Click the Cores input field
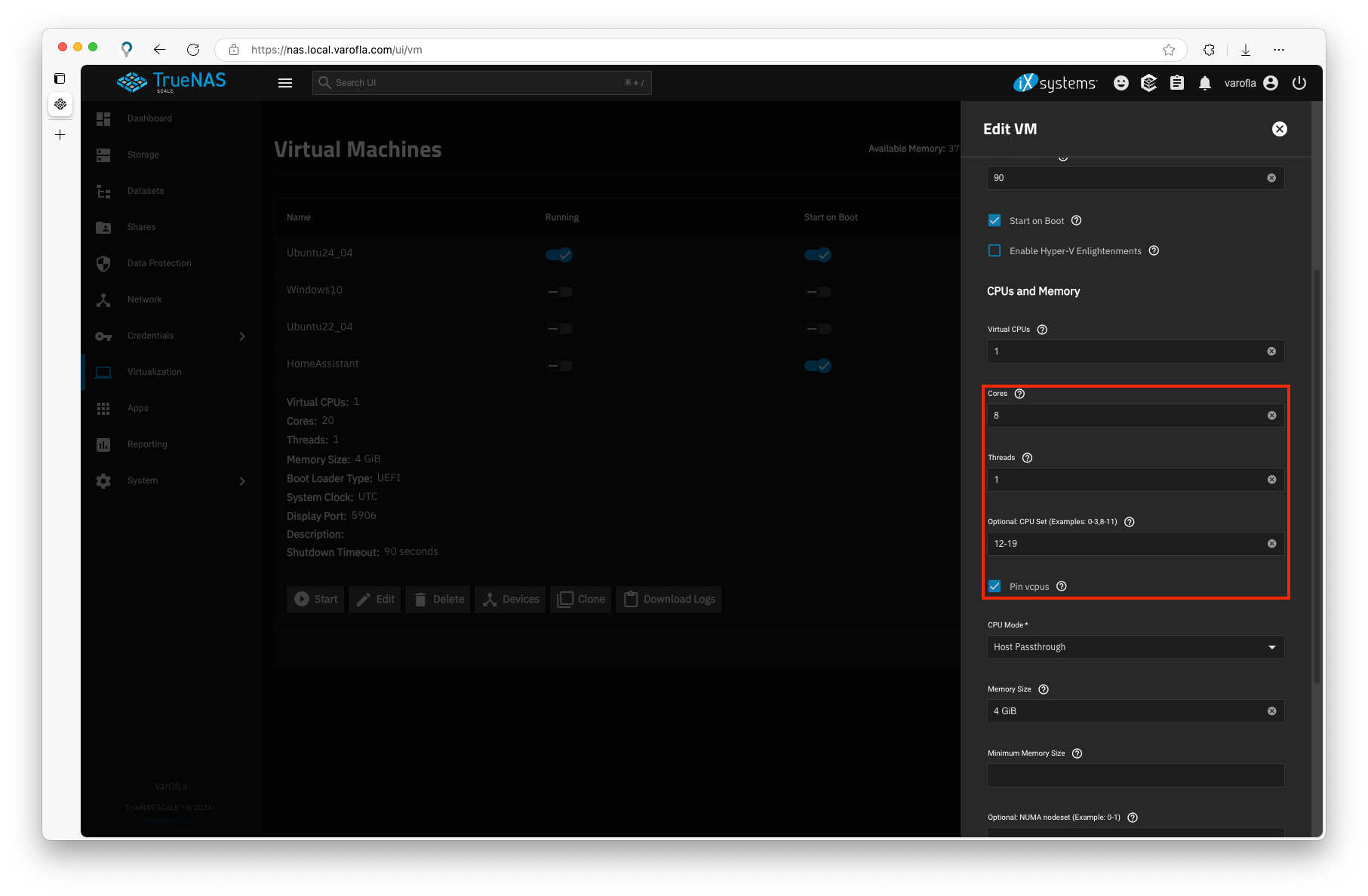Screen dimensions: 1368x896 1136,416
